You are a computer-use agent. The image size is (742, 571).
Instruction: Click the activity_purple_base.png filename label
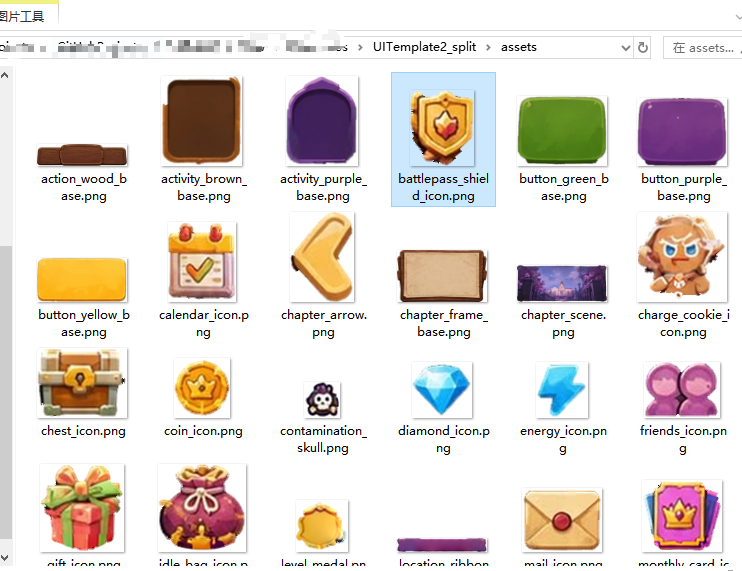(x=323, y=187)
